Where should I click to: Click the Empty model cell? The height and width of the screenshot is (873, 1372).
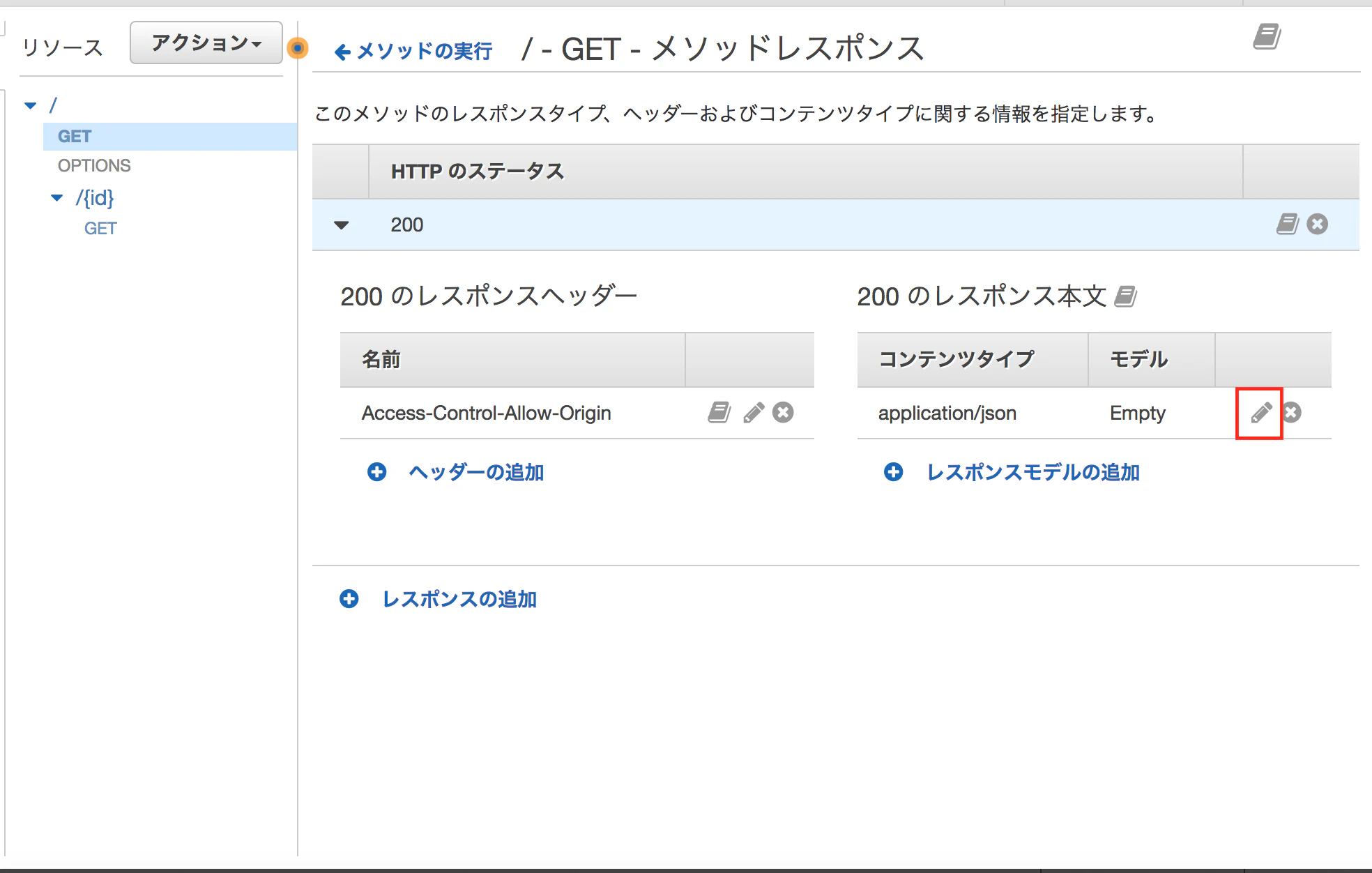click(1138, 413)
